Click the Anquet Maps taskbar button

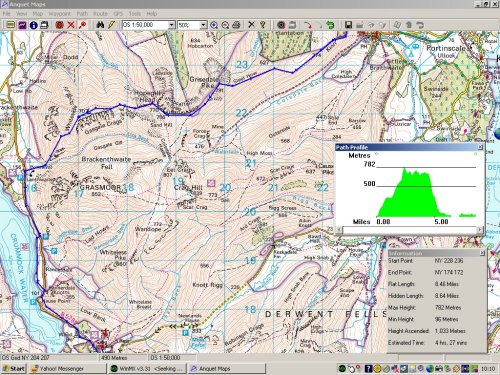coord(227,369)
